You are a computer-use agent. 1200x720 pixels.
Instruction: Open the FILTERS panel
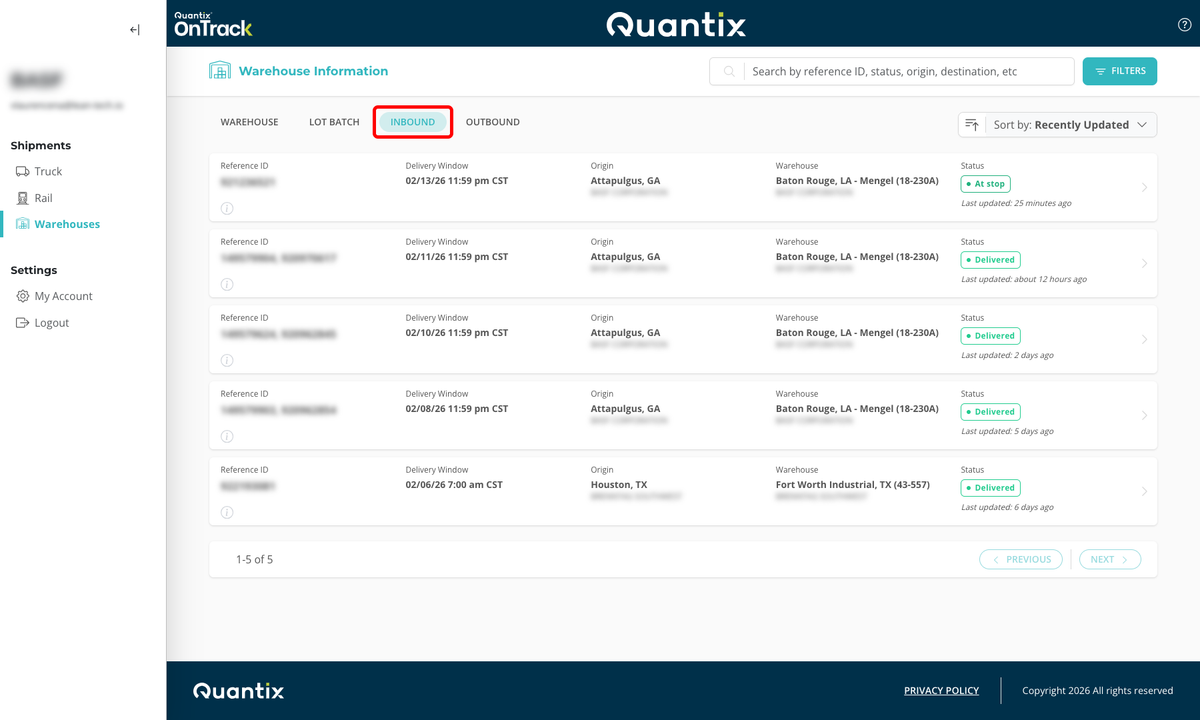point(1119,71)
